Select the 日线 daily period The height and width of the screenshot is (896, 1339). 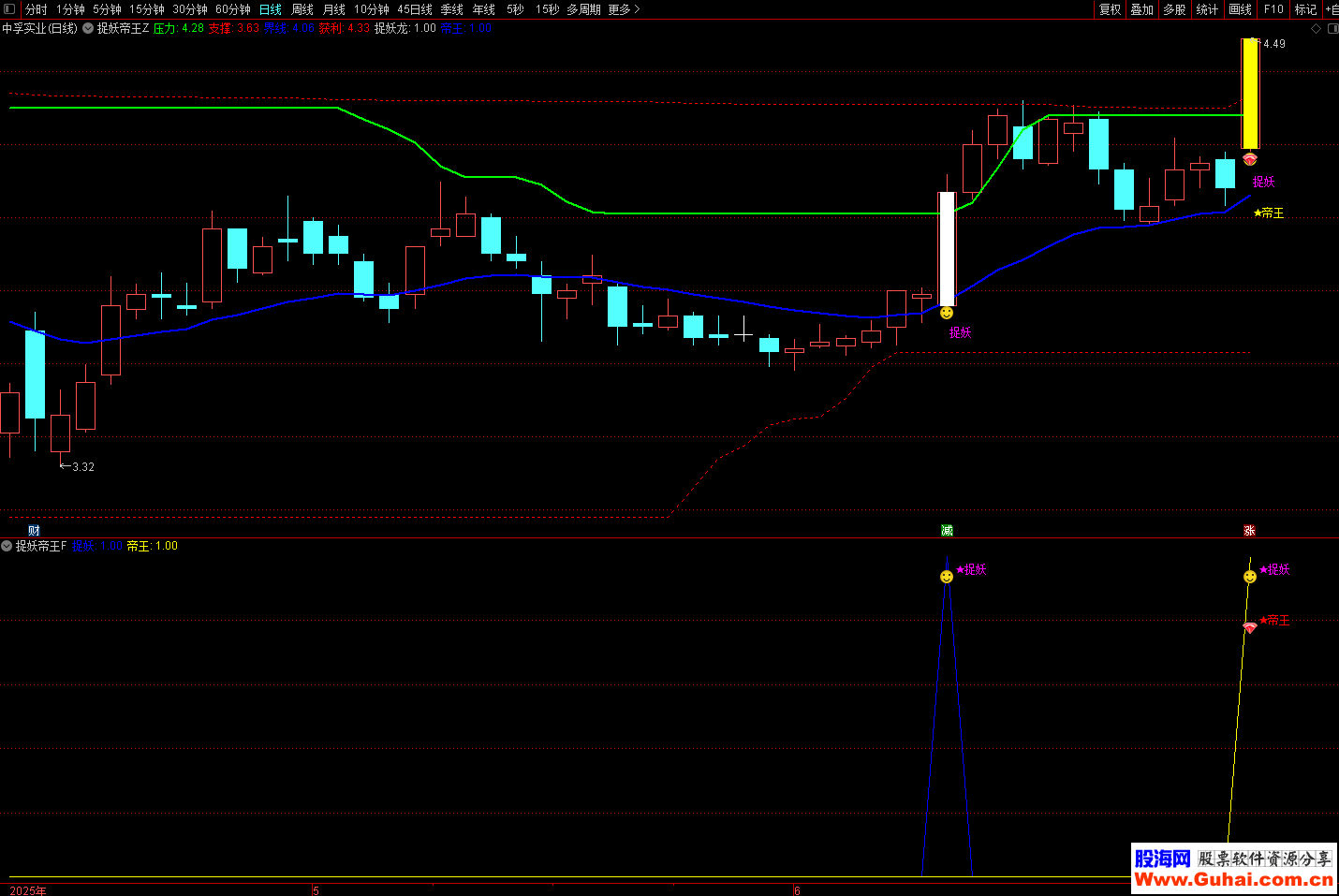271,9
